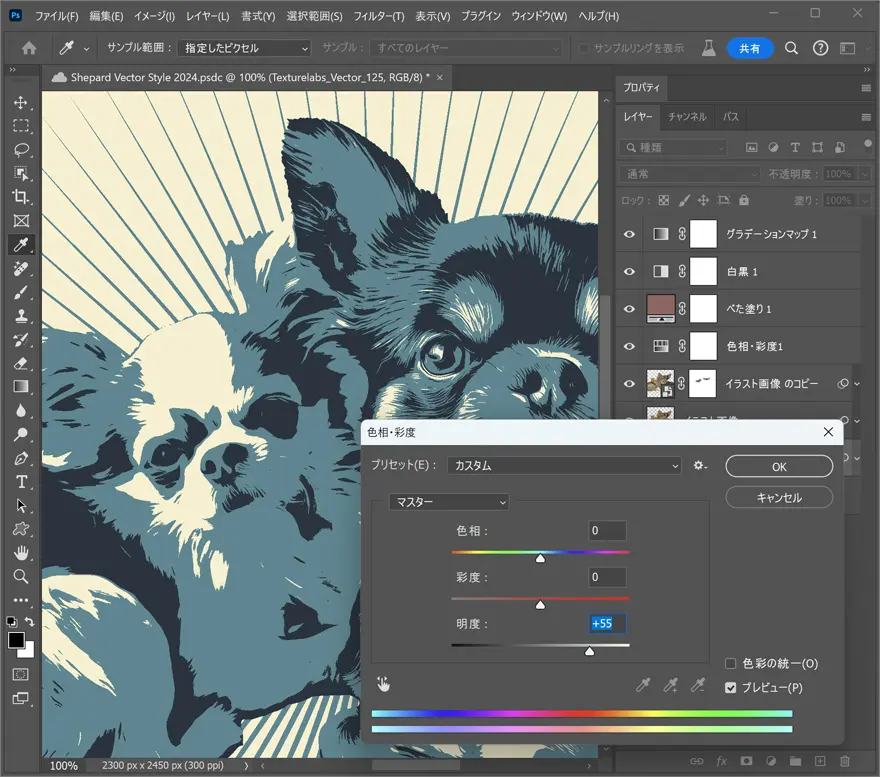
Task: Enable the 色彩の統一 checkbox
Action: (731, 664)
